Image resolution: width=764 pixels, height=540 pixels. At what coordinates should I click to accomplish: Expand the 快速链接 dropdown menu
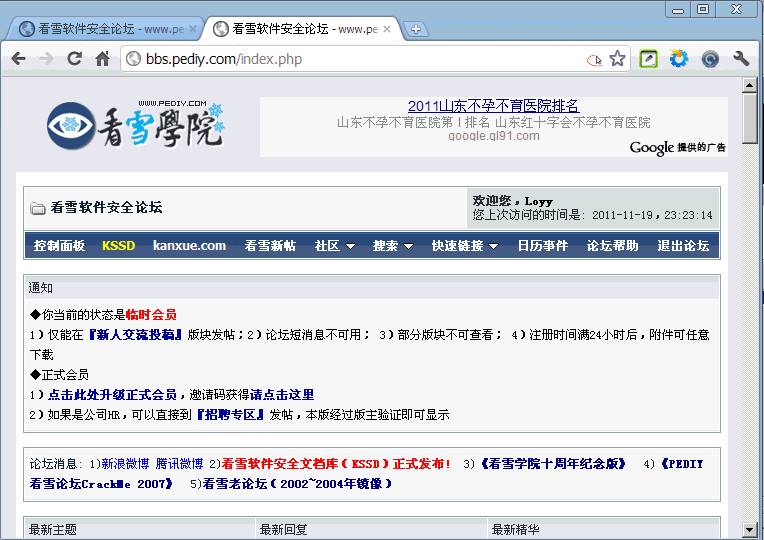[465, 246]
